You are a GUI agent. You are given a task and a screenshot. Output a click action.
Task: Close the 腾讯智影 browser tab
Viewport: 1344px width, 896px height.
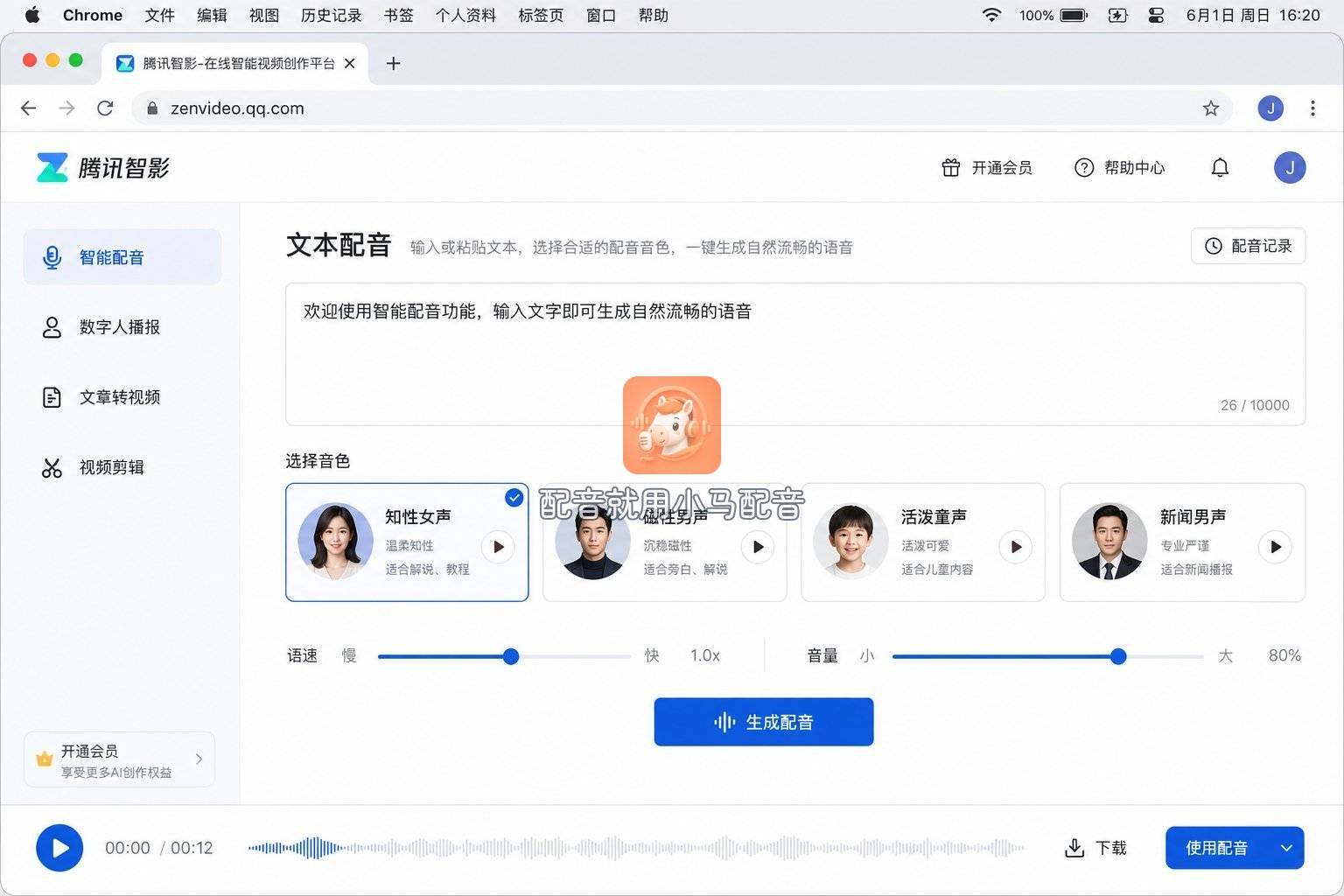pyautogui.click(x=350, y=63)
